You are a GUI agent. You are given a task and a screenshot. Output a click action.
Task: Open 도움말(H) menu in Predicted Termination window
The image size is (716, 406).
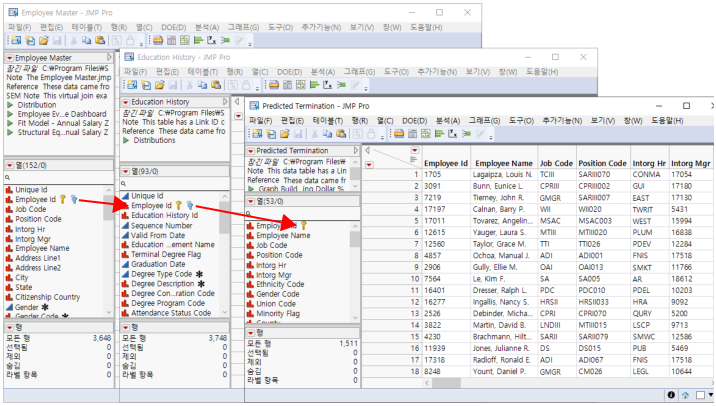click(x=667, y=121)
